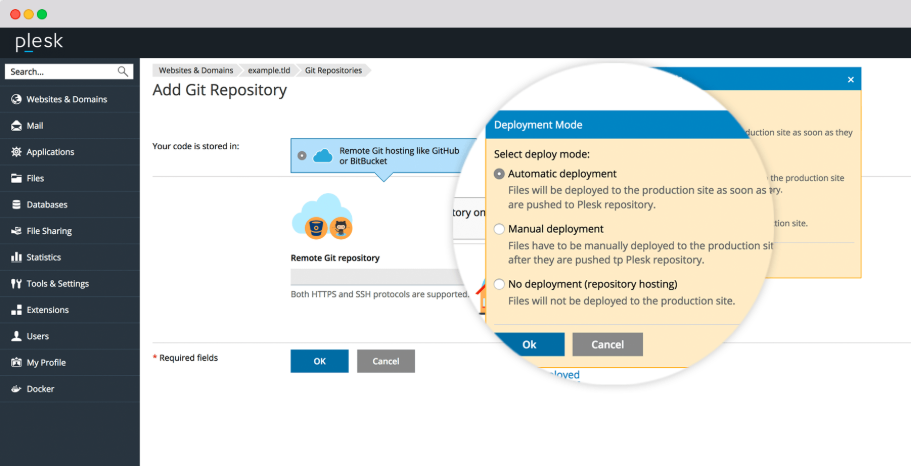
Task: Click the Mail envelope icon
Action: [x=16, y=126]
